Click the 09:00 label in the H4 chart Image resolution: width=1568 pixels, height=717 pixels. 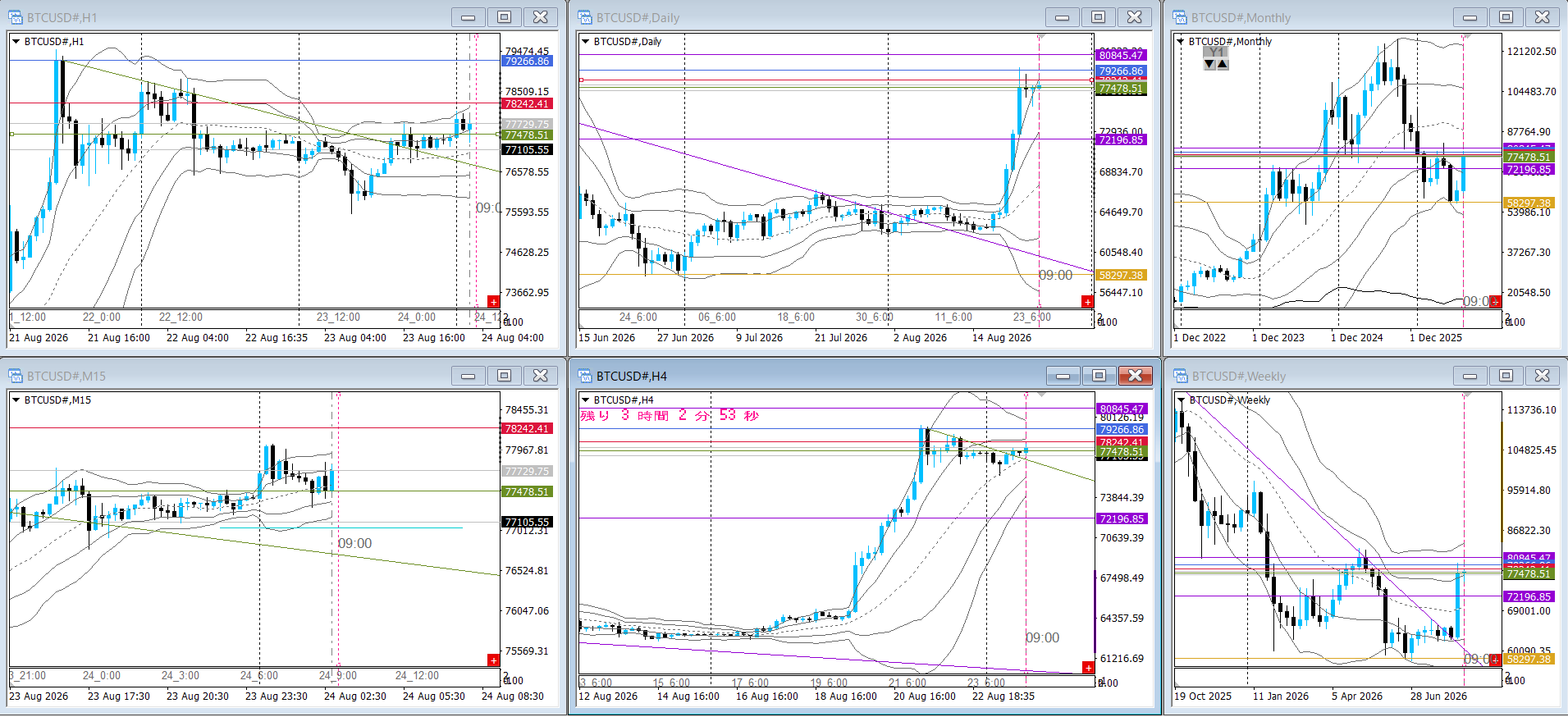(1043, 638)
